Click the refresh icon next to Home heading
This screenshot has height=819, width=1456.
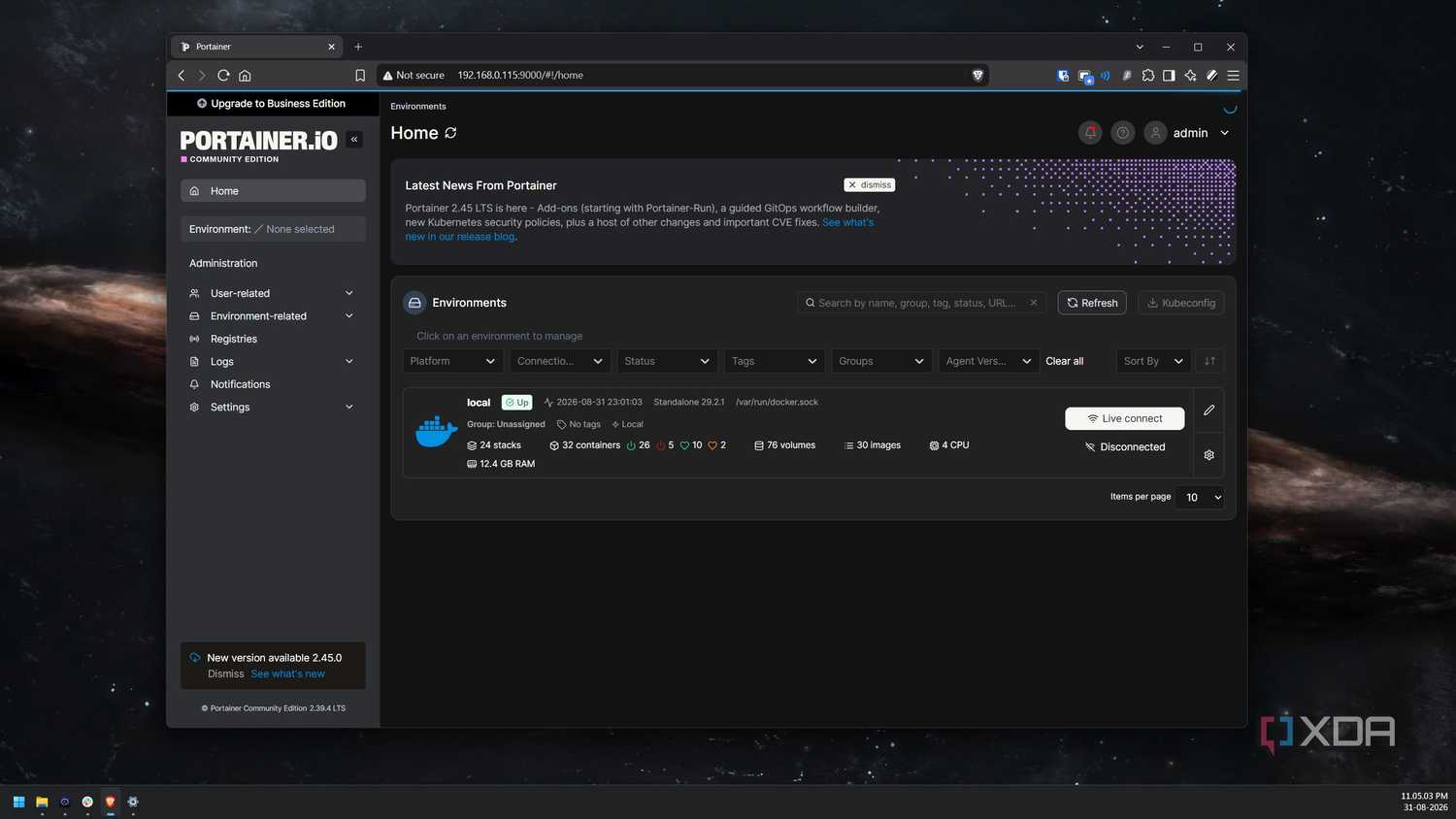point(450,133)
